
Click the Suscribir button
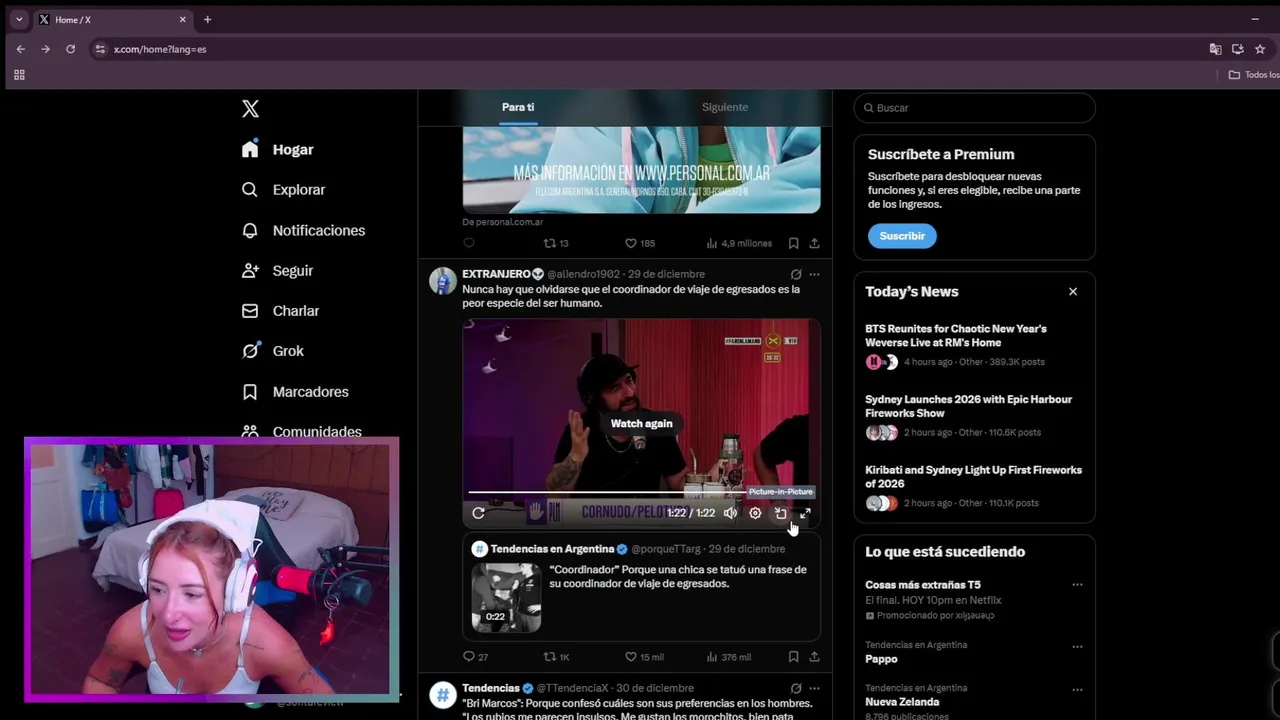pos(902,236)
